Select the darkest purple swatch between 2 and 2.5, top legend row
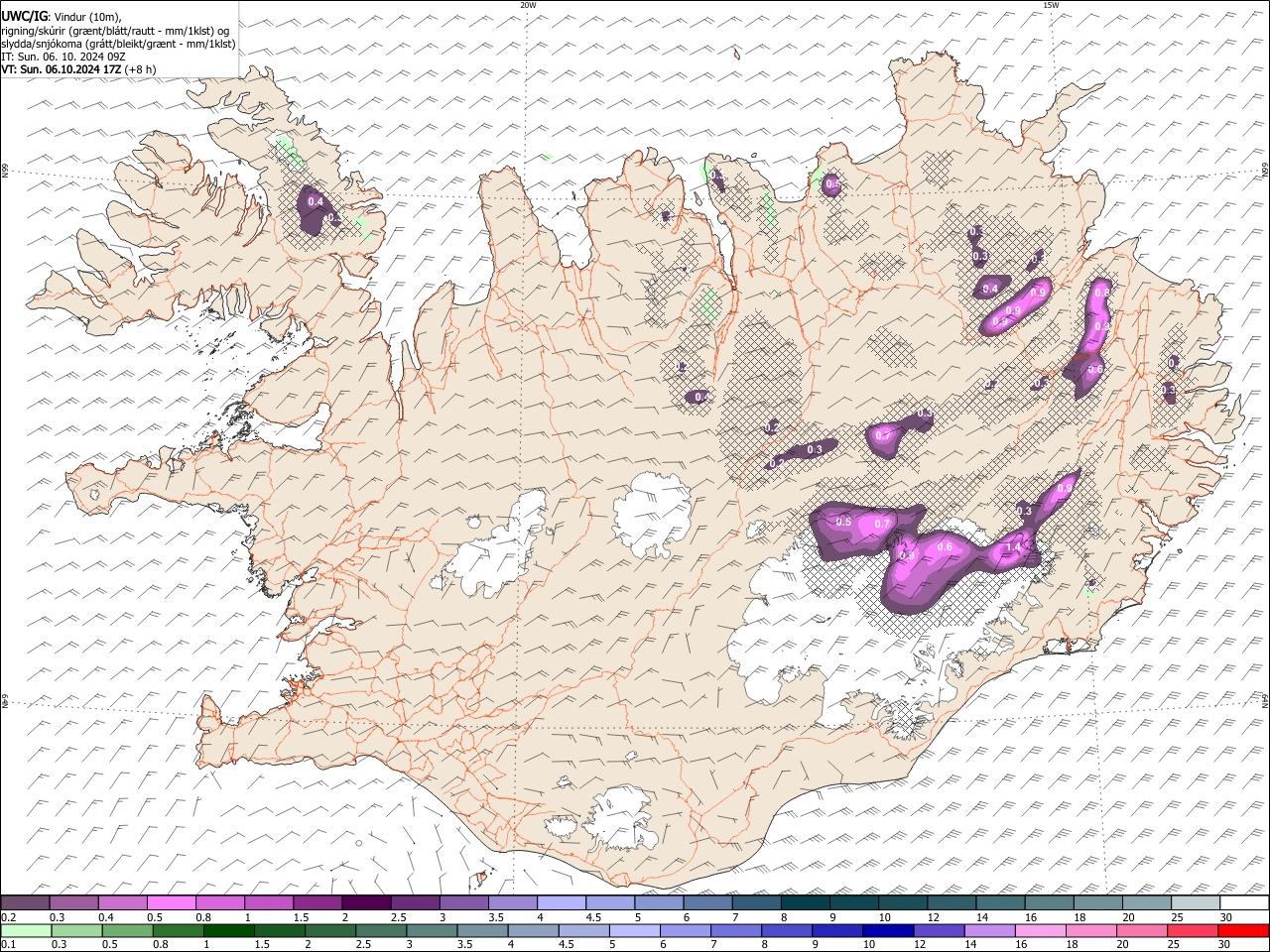The image size is (1270, 952). point(366,903)
